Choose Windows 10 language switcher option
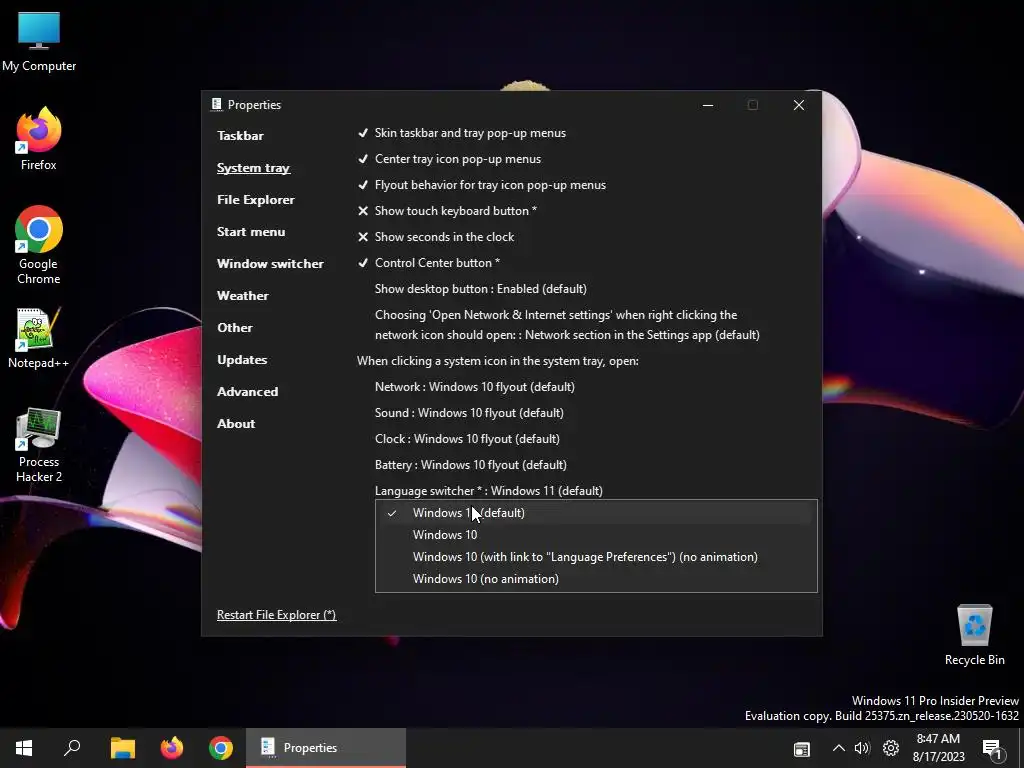Image resolution: width=1024 pixels, height=768 pixels. 596,535
